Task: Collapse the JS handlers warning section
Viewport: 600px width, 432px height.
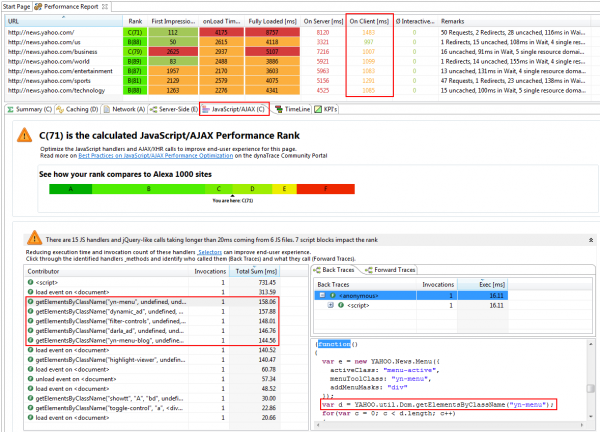Action: pos(591,240)
